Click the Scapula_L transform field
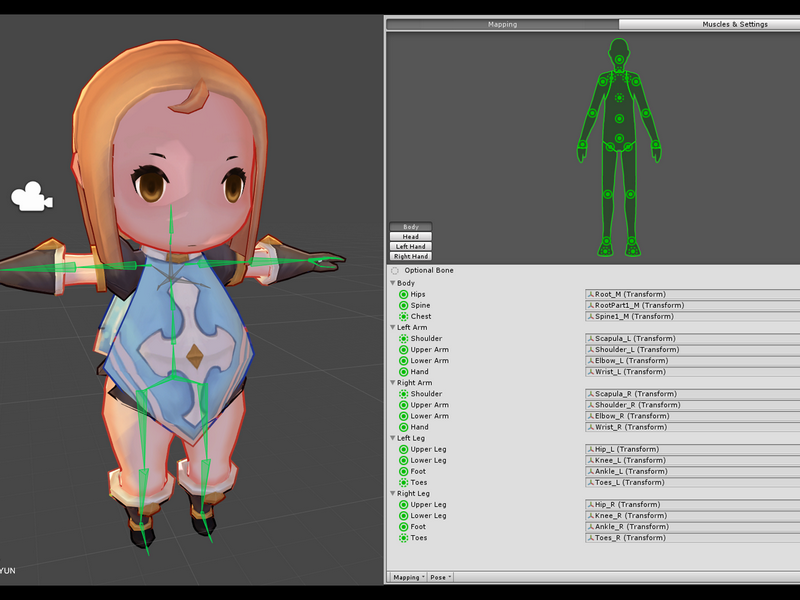Image resolution: width=800 pixels, height=600 pixels. [x=692, y=339]
